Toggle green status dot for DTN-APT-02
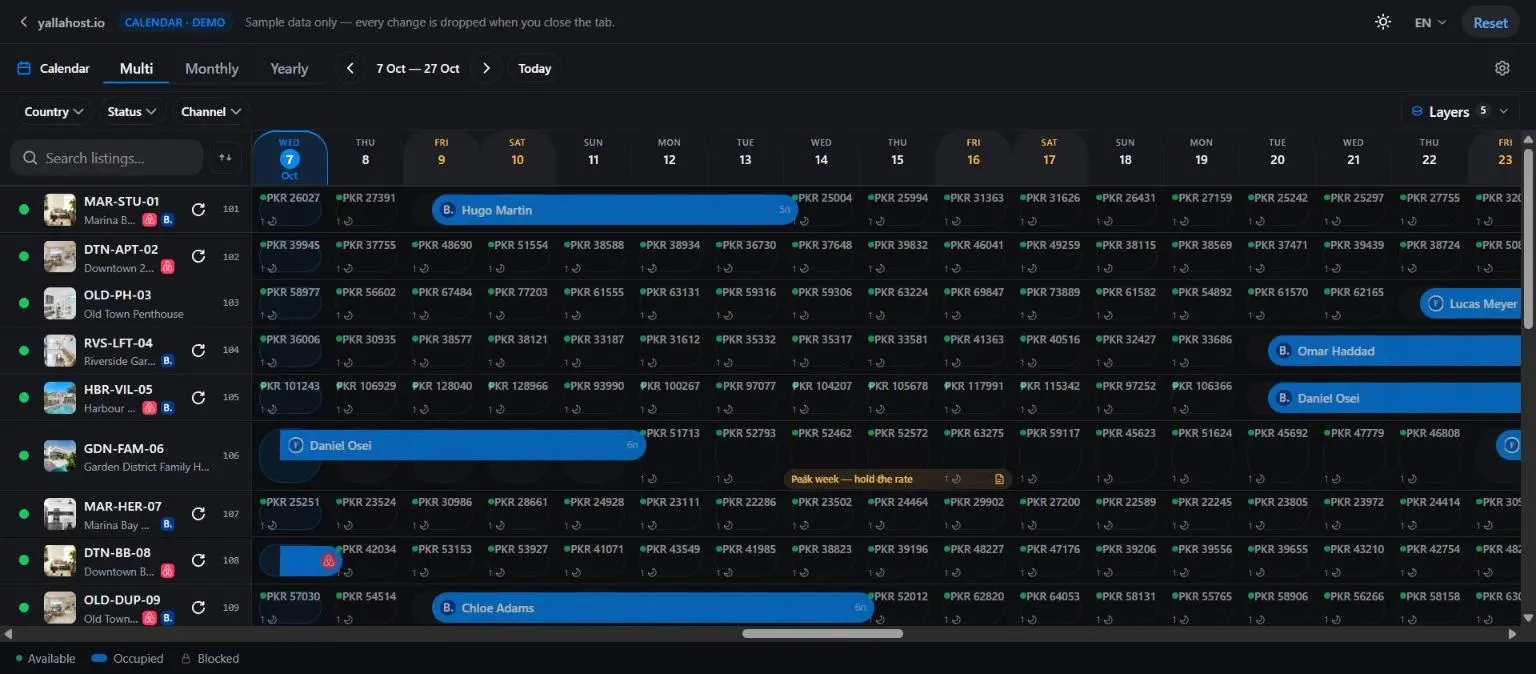 pos(24,256)
